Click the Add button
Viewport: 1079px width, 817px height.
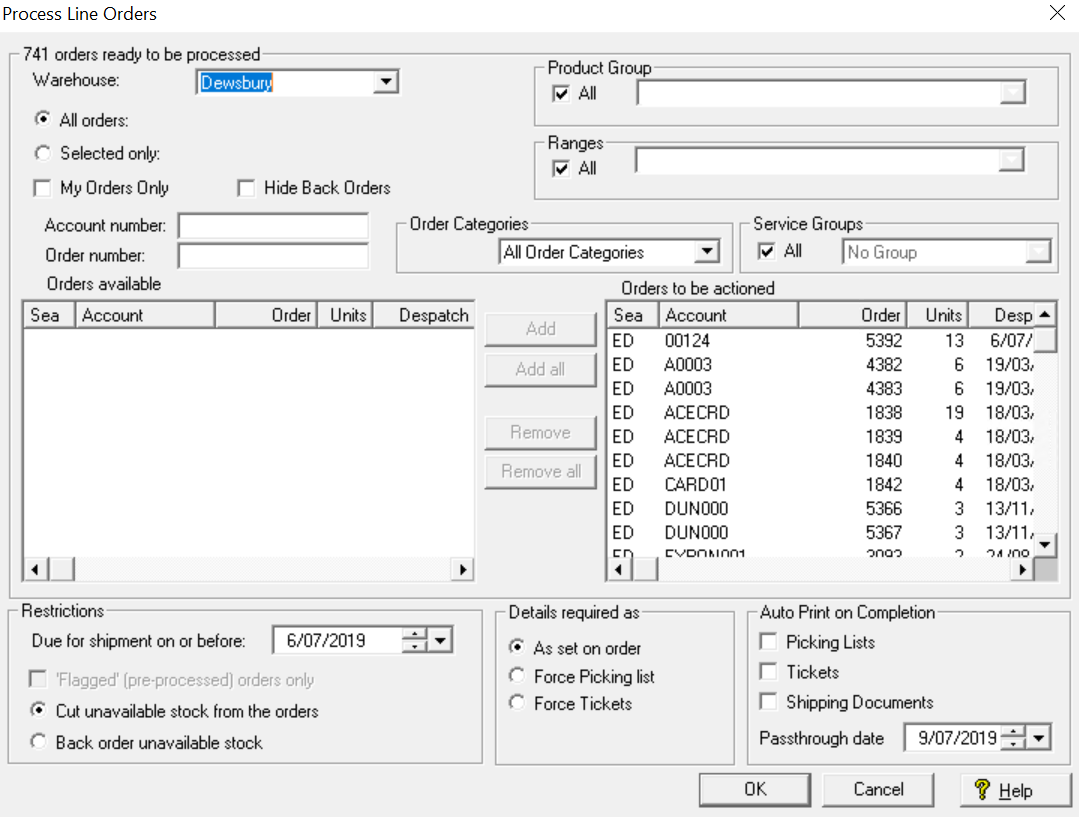pos(540,329)
